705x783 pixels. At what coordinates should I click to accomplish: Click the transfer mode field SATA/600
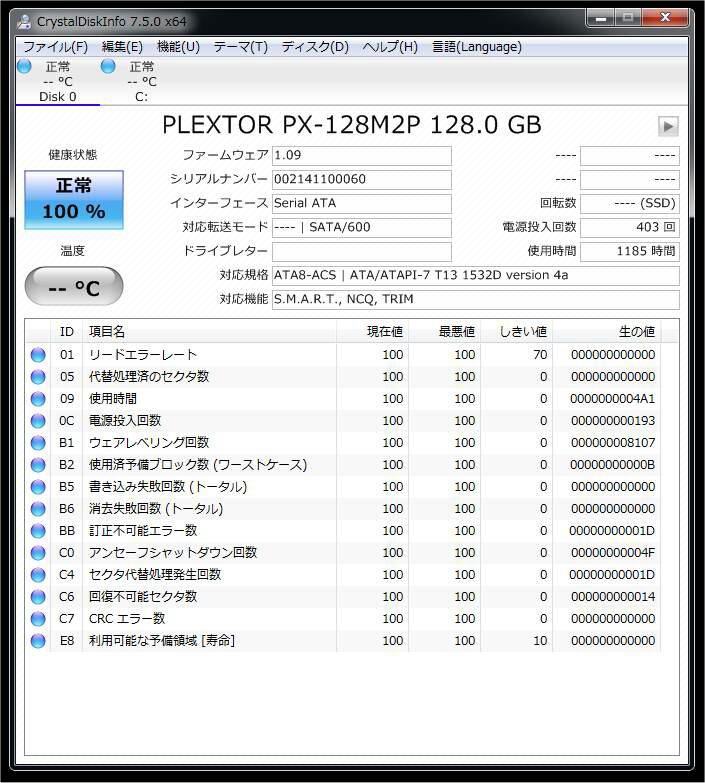click(361, 228)
